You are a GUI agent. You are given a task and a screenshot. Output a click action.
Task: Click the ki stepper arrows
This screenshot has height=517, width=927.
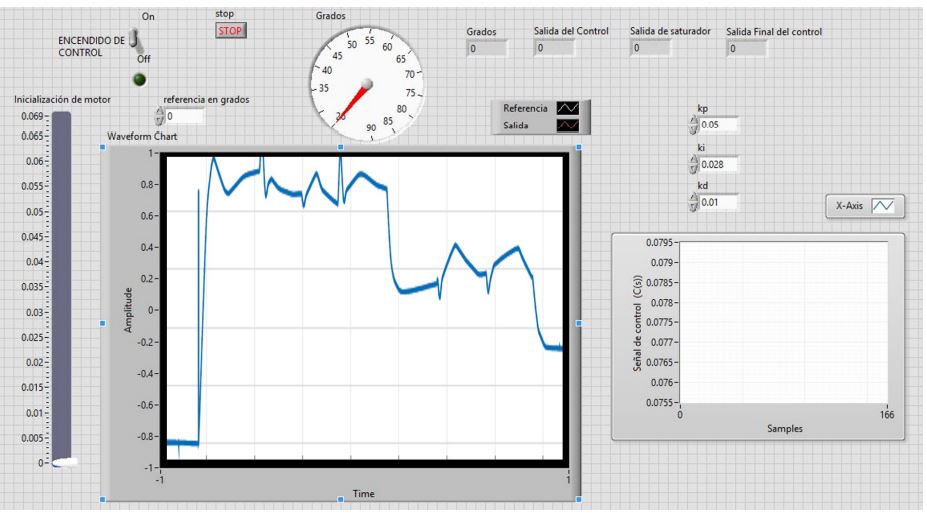(693, 164)
